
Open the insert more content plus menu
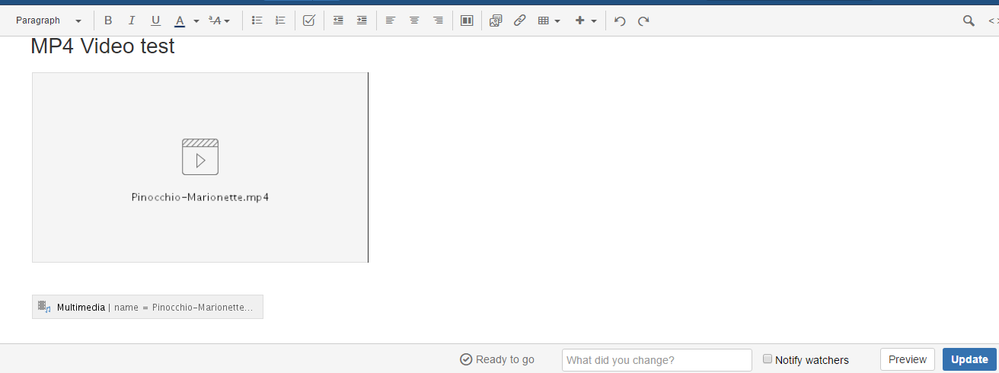tap(586, 20)
